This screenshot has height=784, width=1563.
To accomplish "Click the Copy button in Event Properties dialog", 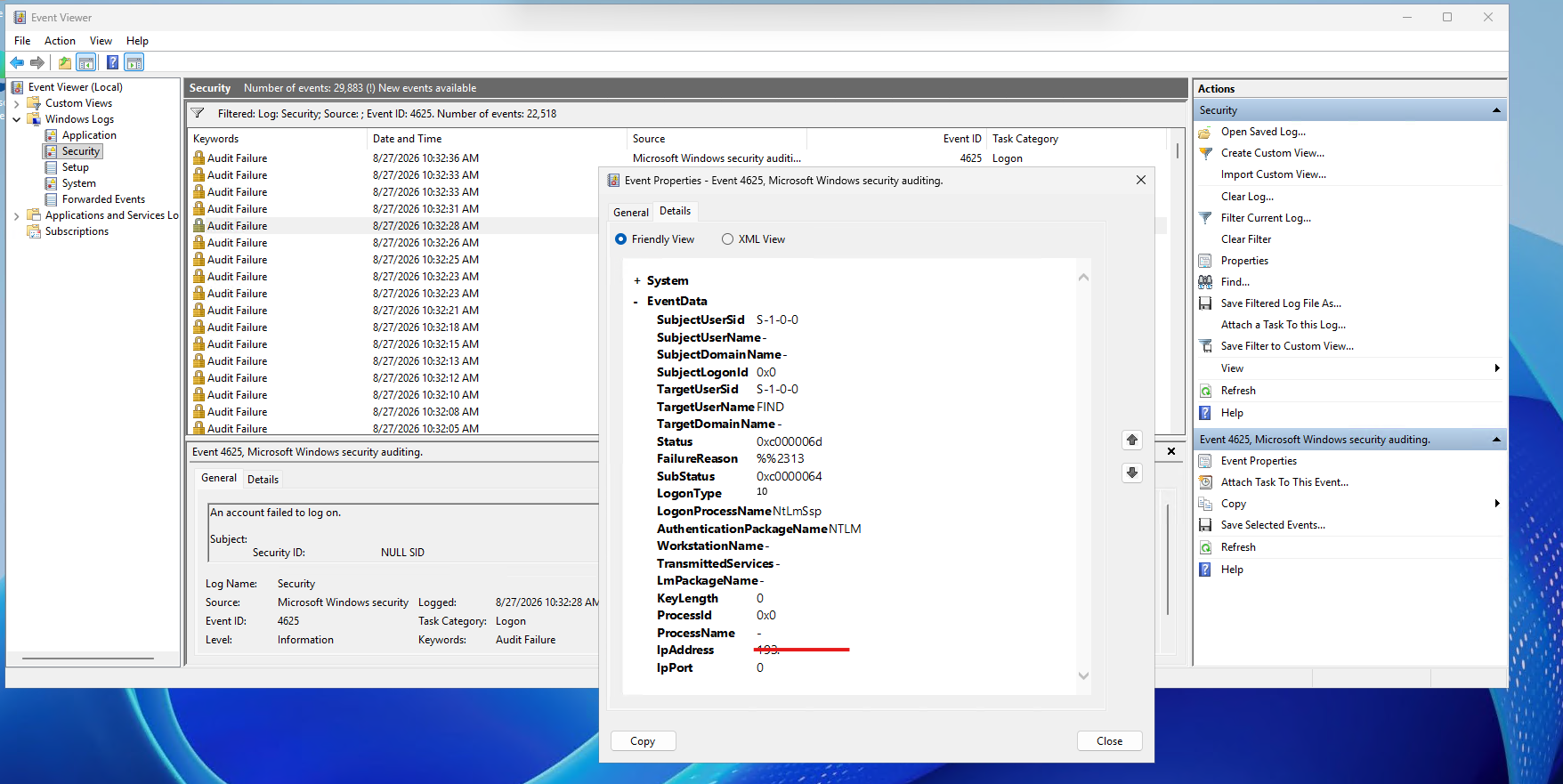I will [x=643, y=741].
